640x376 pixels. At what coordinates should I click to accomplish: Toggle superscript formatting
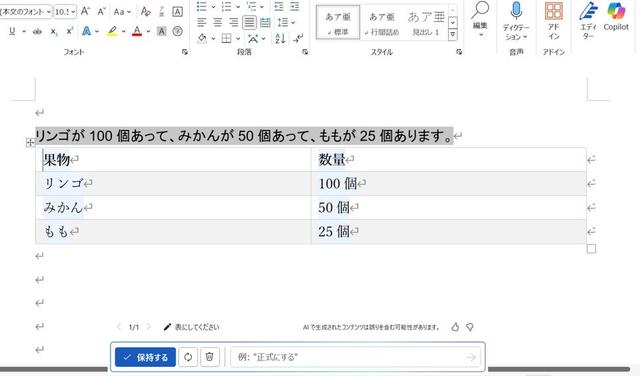tap(69, 31)
